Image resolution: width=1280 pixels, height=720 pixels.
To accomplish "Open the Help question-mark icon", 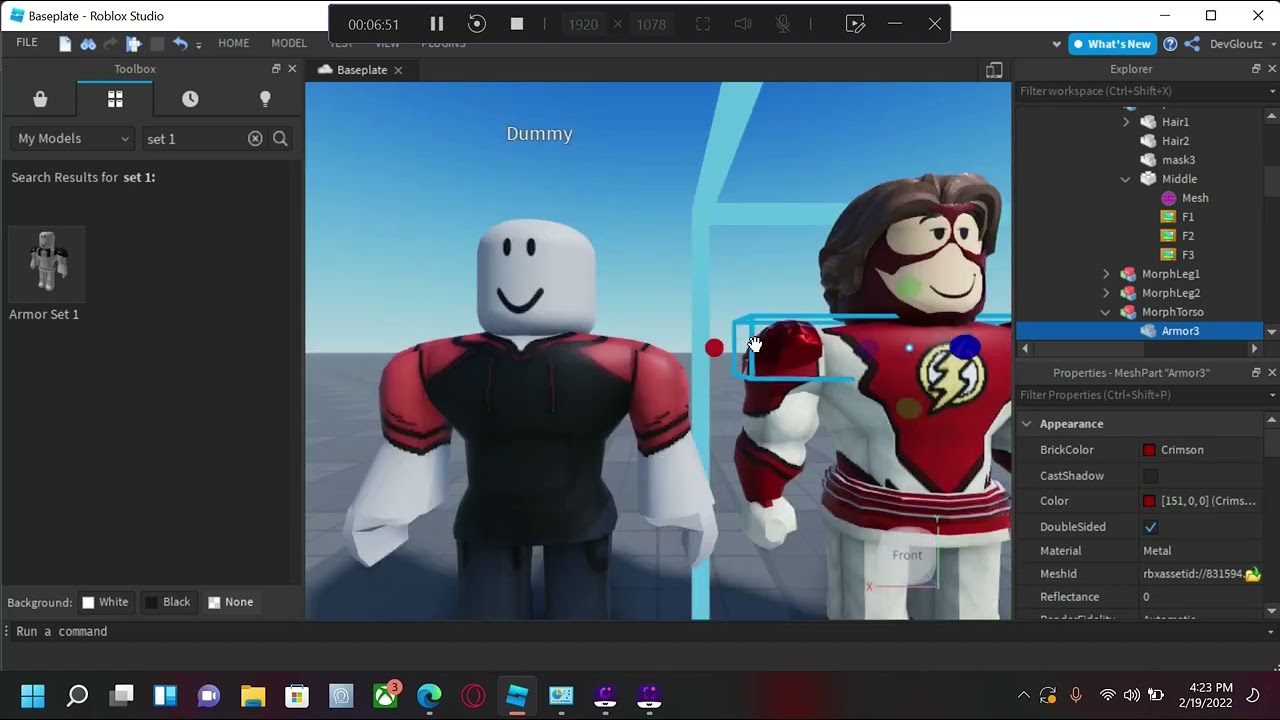I will [x=1170, y=44].
